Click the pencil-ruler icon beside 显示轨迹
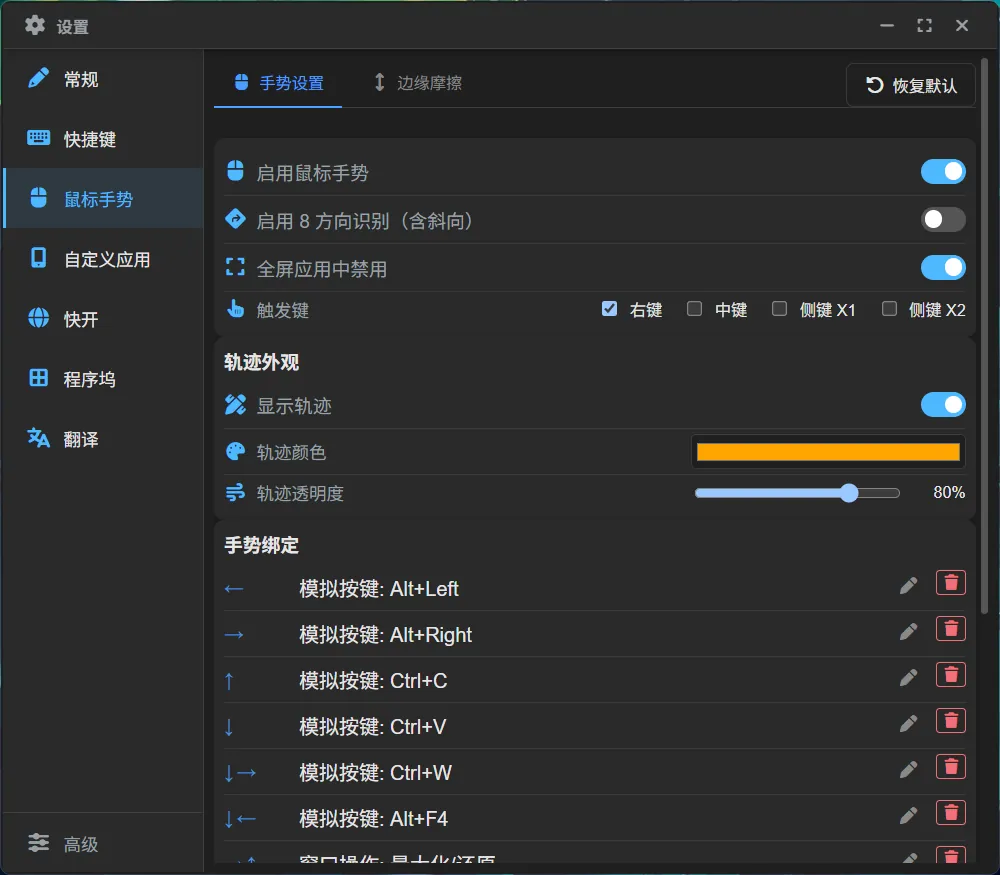This screenshot has width=1000, height=875. click(235, 404)
